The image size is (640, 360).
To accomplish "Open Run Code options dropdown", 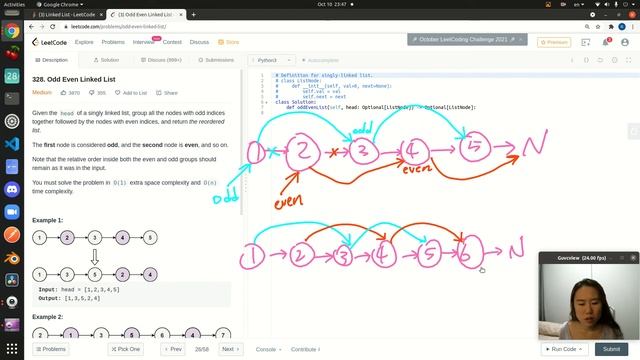I will click(580, 349).
